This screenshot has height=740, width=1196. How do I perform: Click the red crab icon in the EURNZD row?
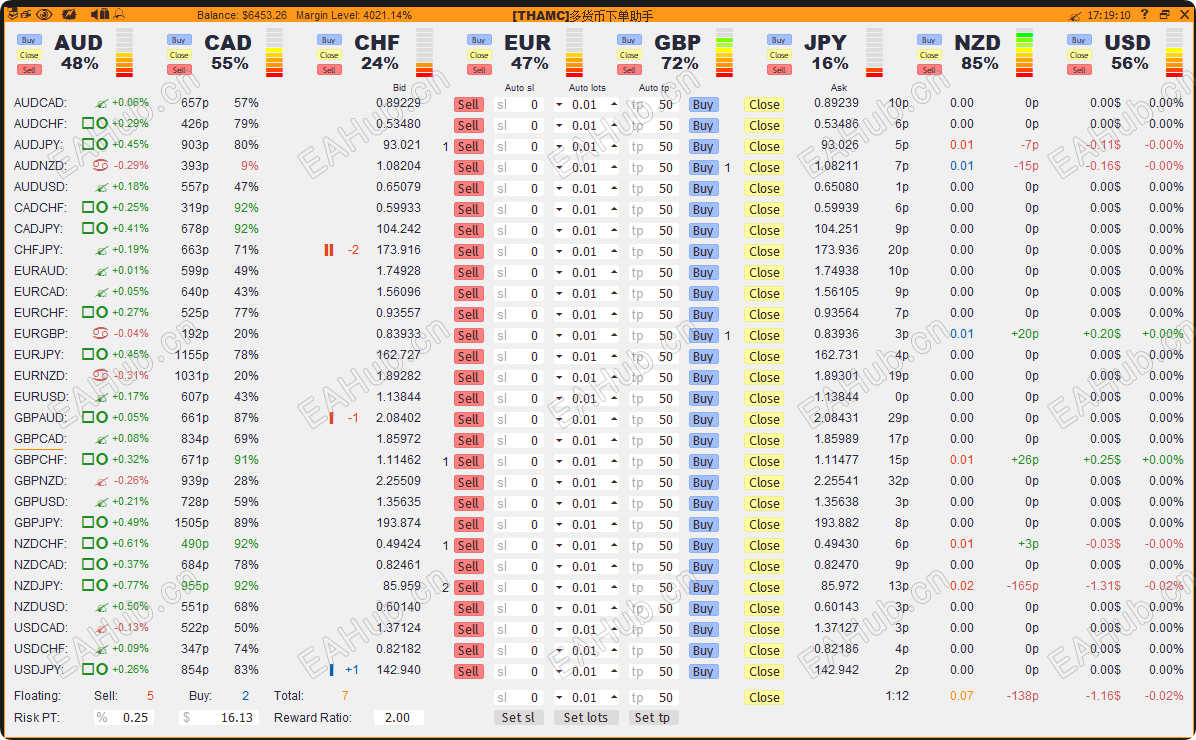(x=100, y=375)
